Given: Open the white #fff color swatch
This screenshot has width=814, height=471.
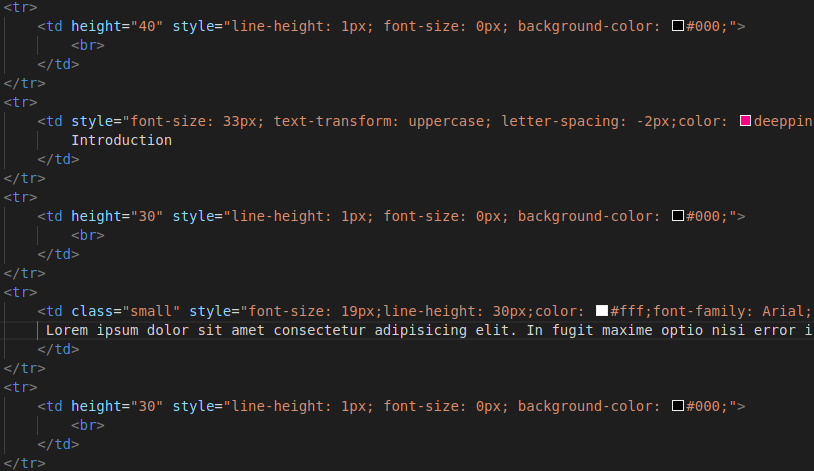Looking at the screenshot, I should [x=602, y=311].
